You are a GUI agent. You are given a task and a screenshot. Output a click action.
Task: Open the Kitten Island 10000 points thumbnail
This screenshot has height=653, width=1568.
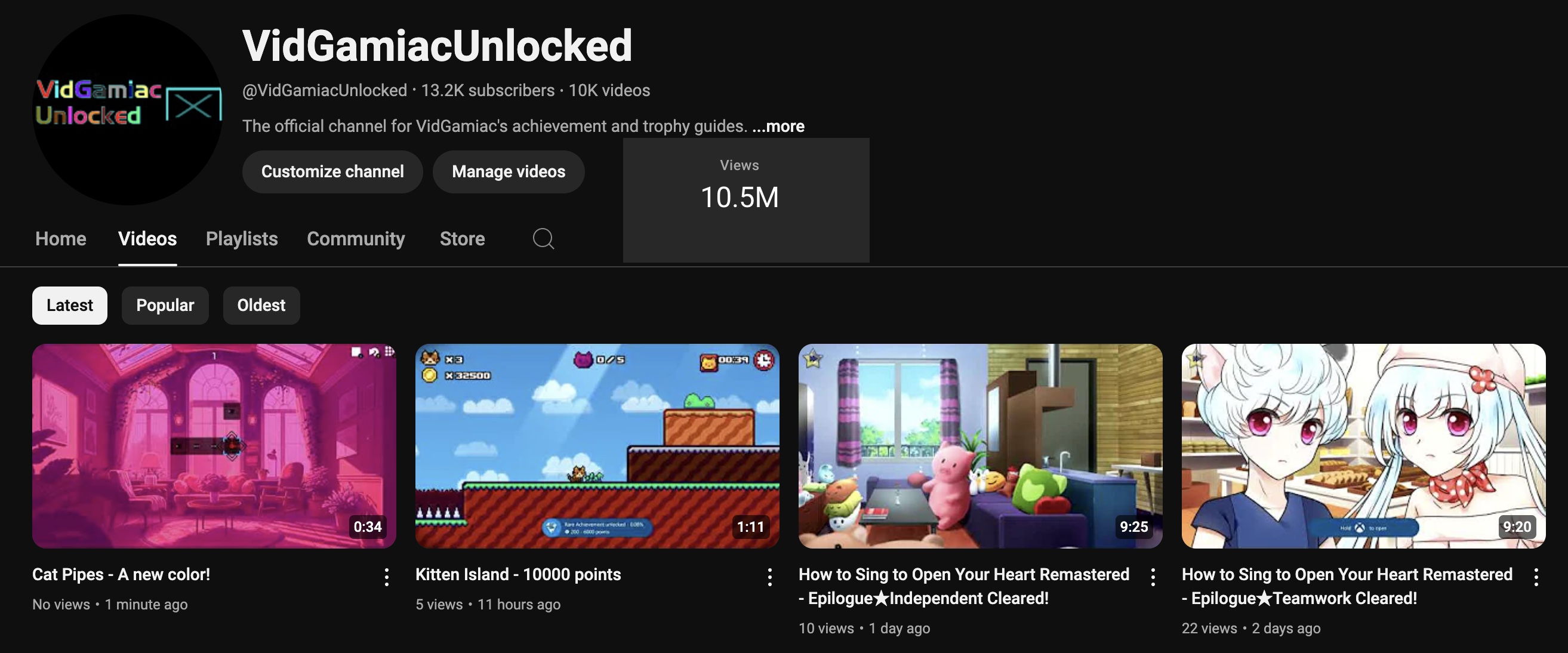597,446
